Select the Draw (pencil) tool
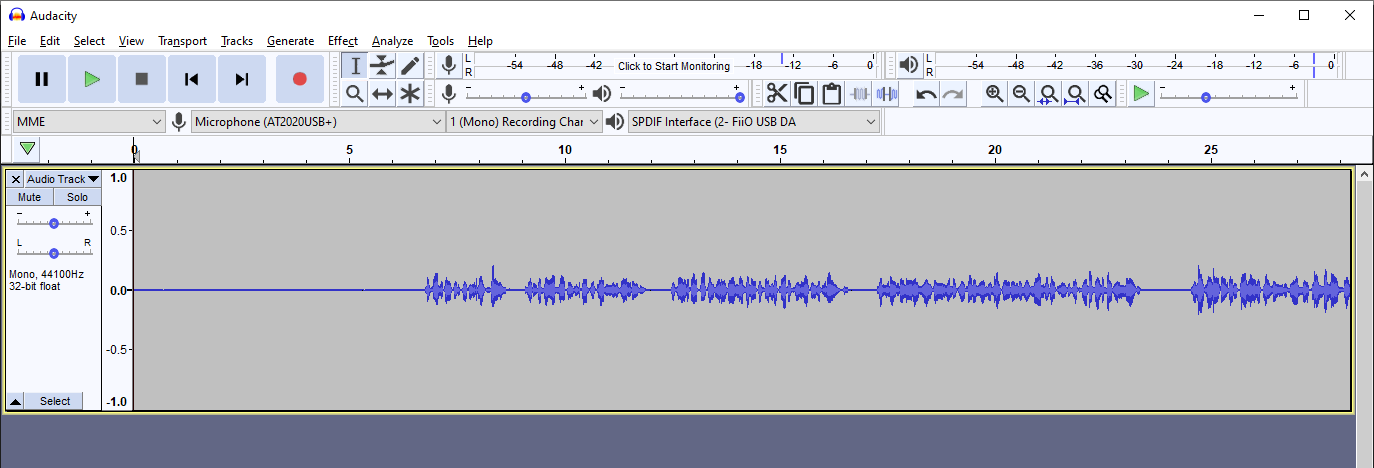This screenshot has width=1374, height=468. [x=410, y=66]
